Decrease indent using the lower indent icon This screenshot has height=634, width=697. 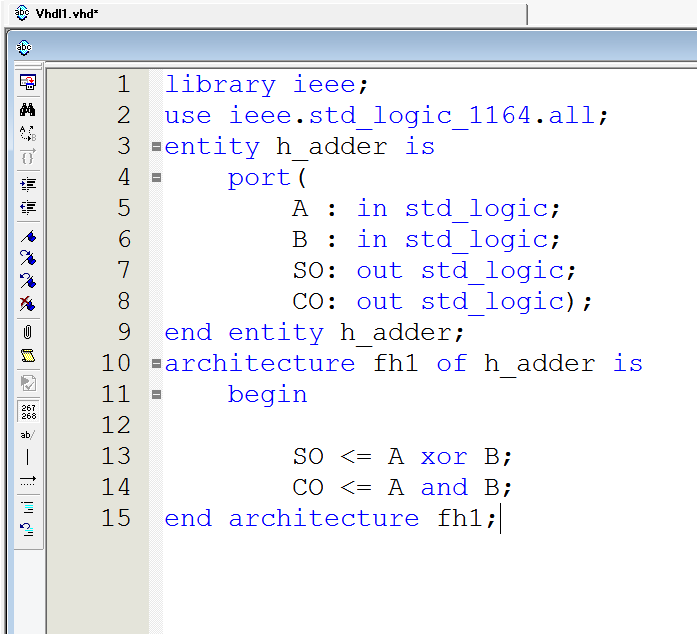click(28, 207)
